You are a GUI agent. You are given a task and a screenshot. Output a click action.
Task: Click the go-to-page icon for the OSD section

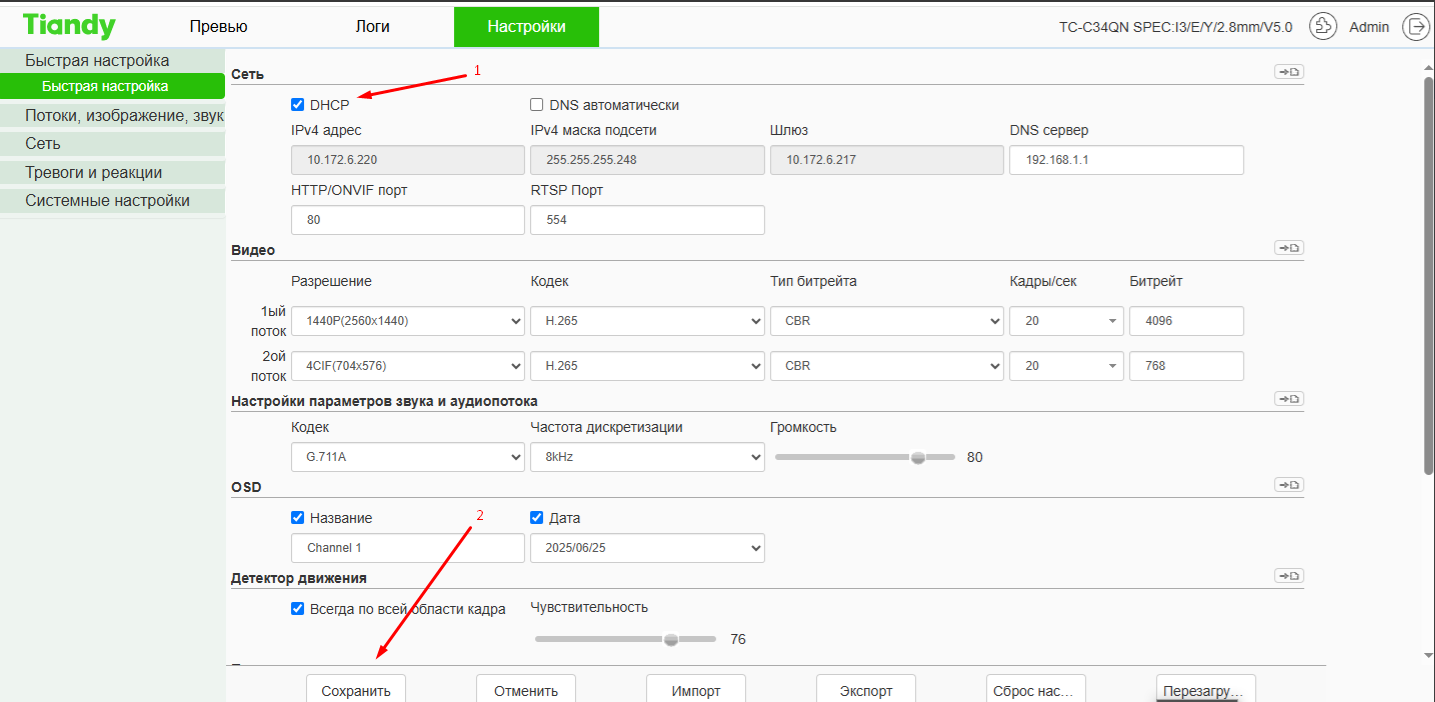point(1288,485)
